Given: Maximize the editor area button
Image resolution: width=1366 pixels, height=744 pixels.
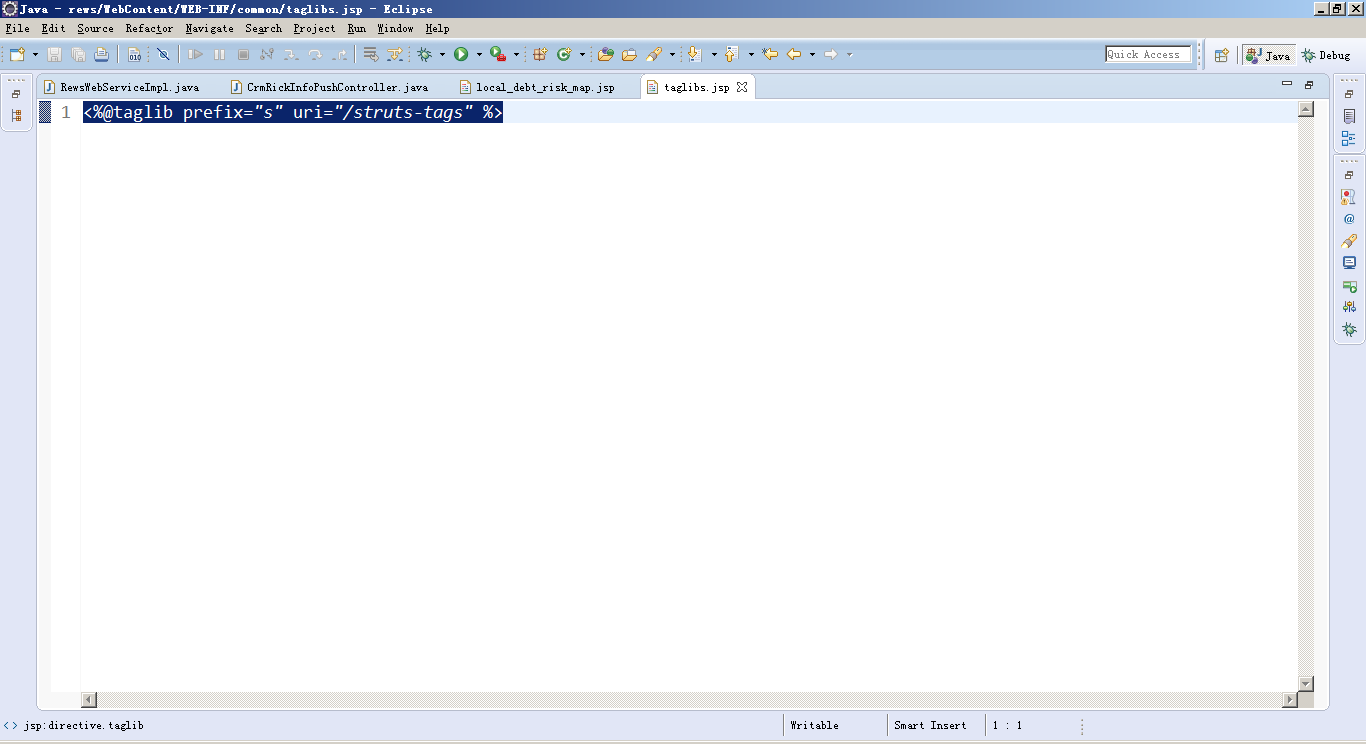Looking at the screenshot, I should pos(1309,85).
